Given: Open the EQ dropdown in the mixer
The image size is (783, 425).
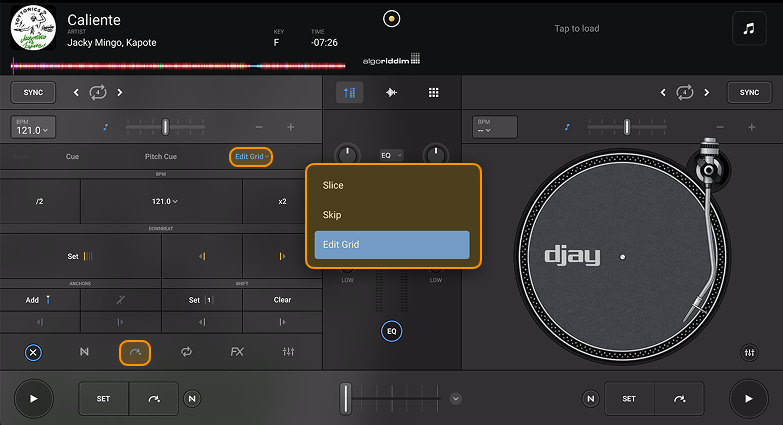Looking at the screenshot, I should (392, 155).
